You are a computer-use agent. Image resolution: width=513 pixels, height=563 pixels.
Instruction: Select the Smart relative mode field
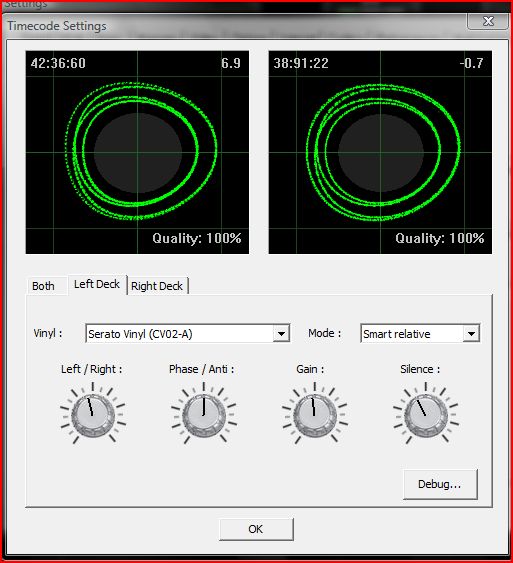click(x=412, y=334)
